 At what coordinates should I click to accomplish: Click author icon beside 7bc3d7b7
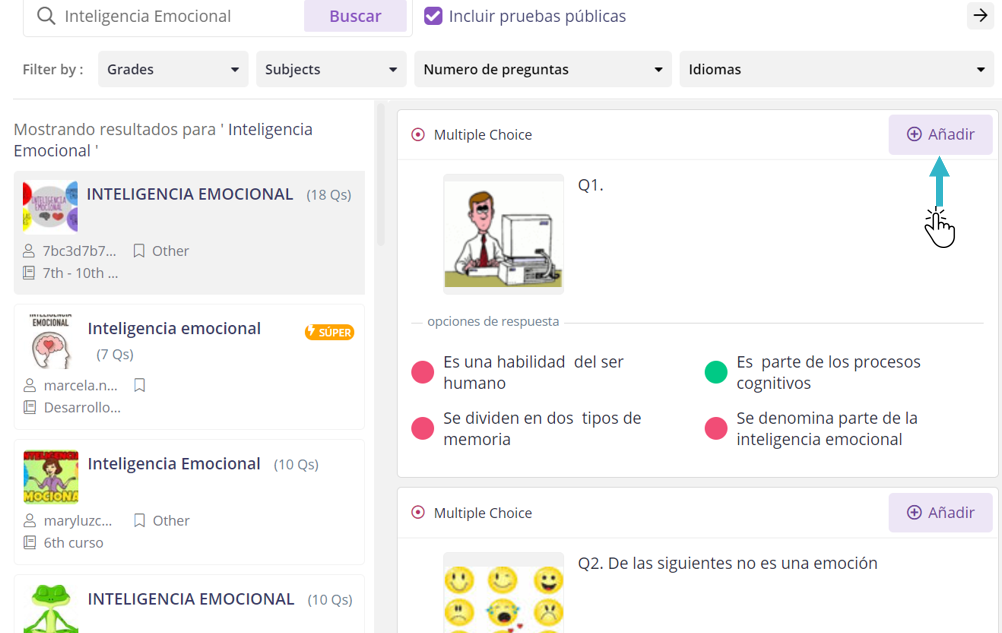(29, 251)
